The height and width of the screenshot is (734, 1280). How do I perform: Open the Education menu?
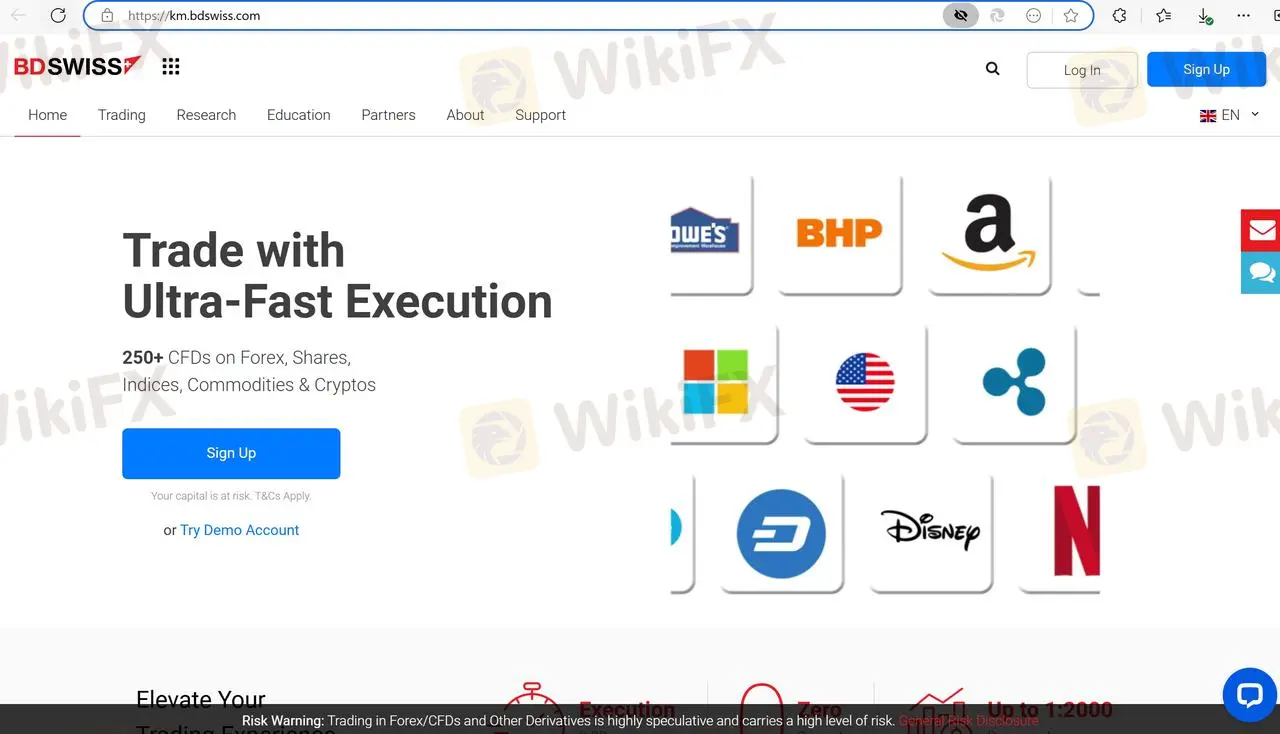[x=298, y=115]
